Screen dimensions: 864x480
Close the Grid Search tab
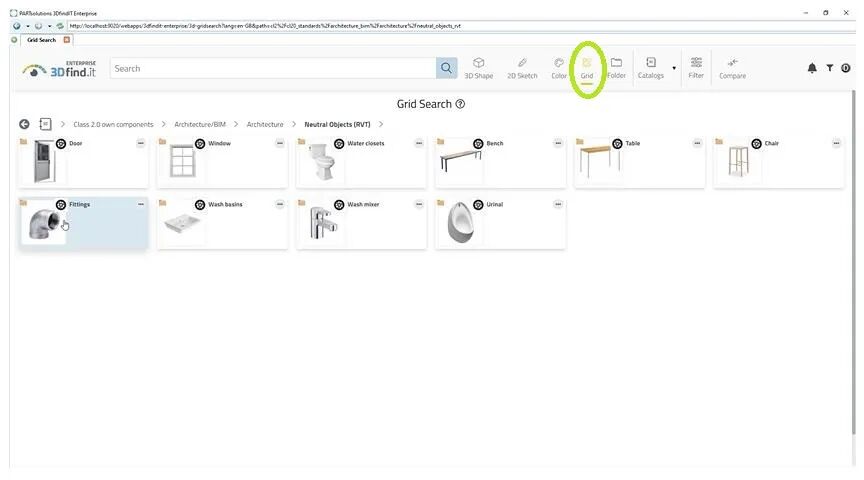coord(67,40)
